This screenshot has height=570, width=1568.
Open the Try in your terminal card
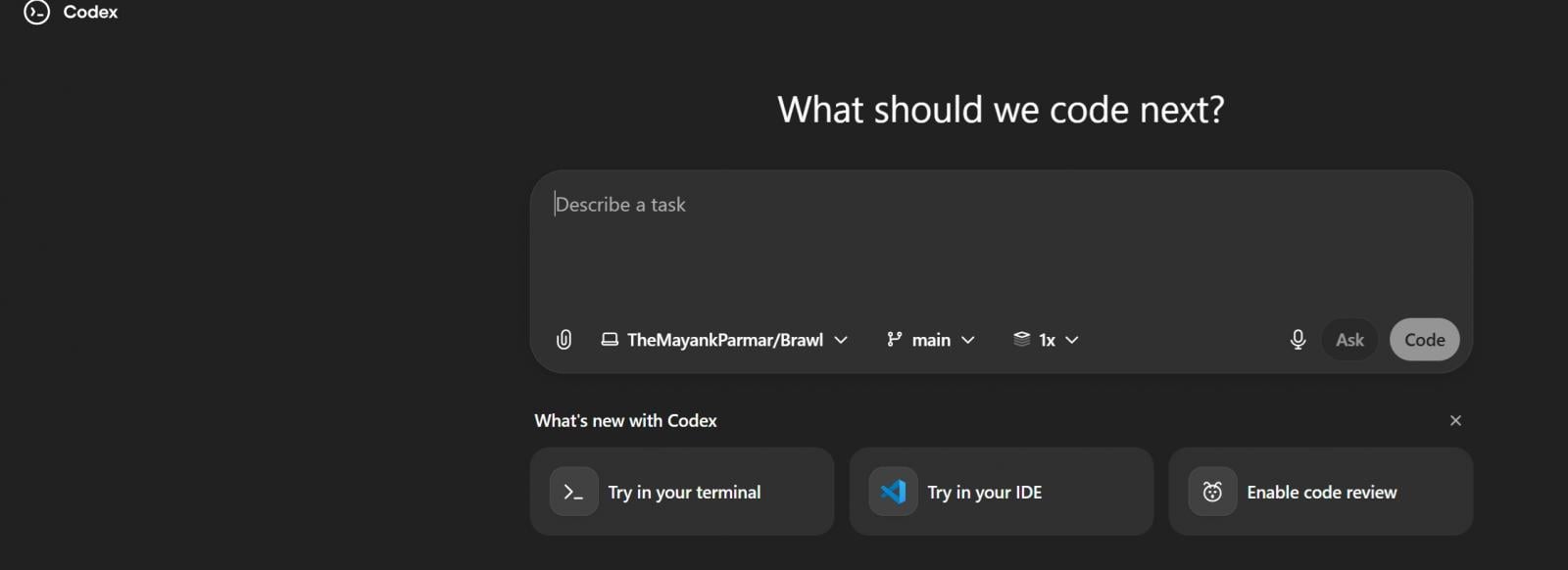684,492
